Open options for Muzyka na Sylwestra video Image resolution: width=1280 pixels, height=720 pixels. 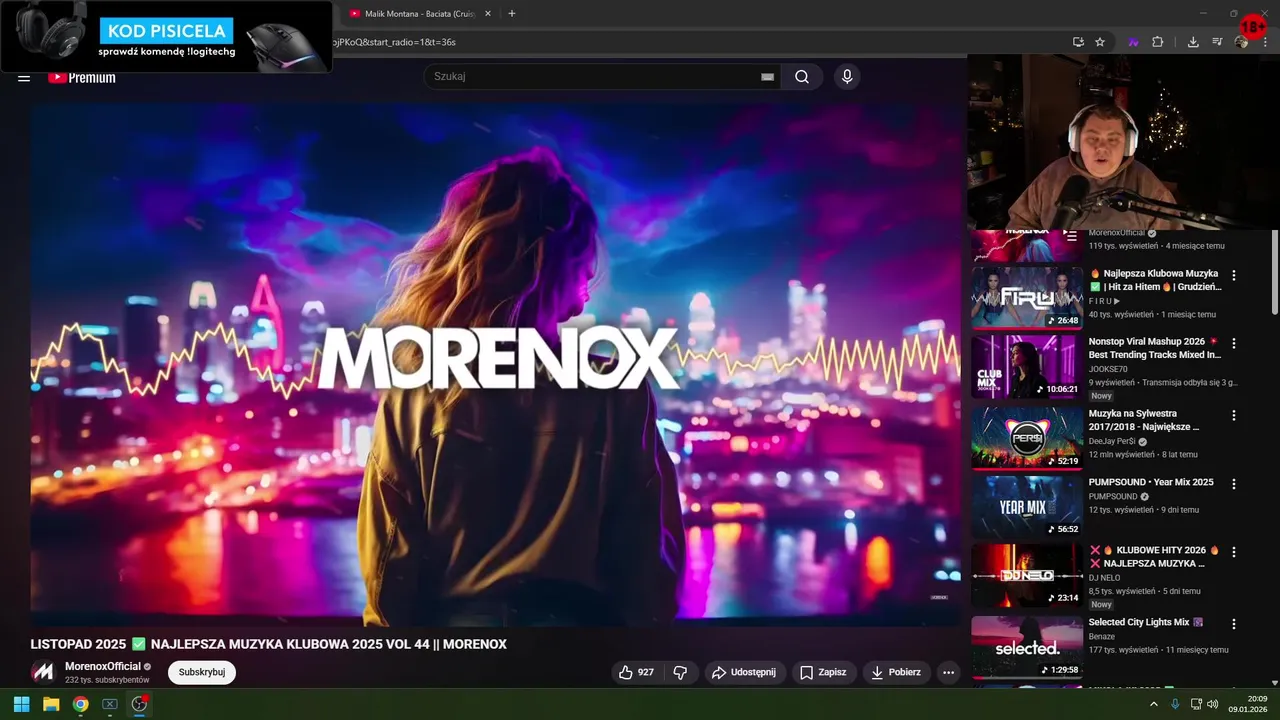(x=1234, y=415)
